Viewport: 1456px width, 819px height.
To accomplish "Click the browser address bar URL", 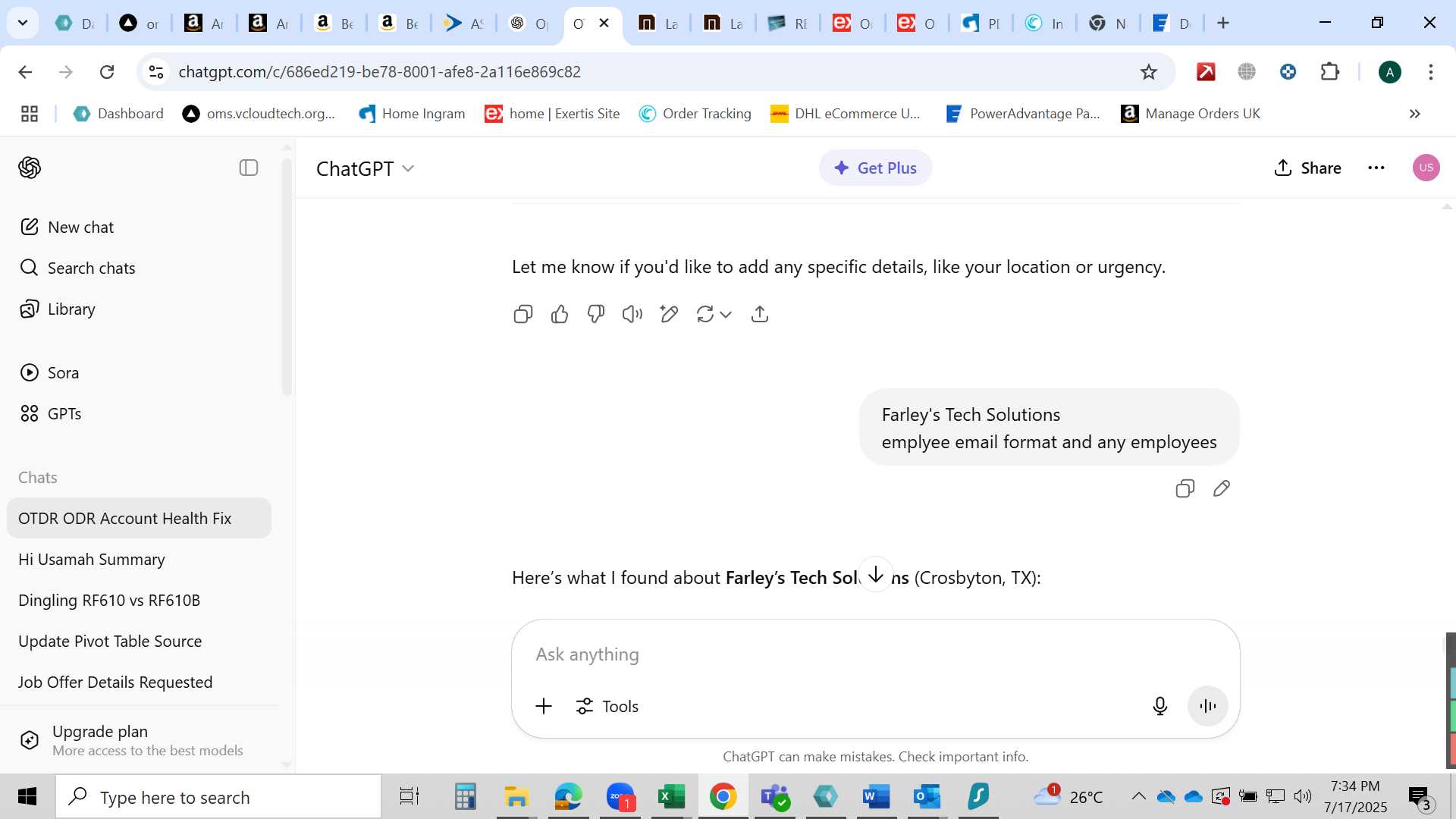I will [379, 72].
